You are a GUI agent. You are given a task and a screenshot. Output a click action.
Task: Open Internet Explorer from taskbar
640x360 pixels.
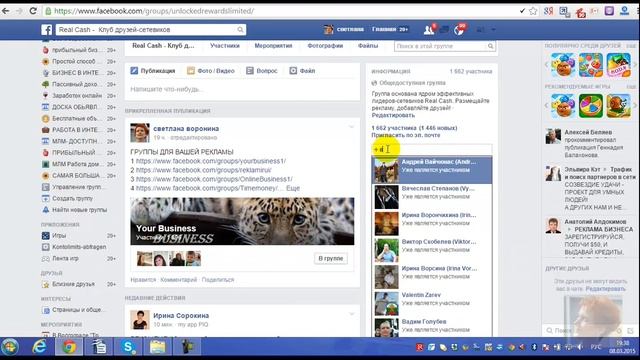click(40, 347)
